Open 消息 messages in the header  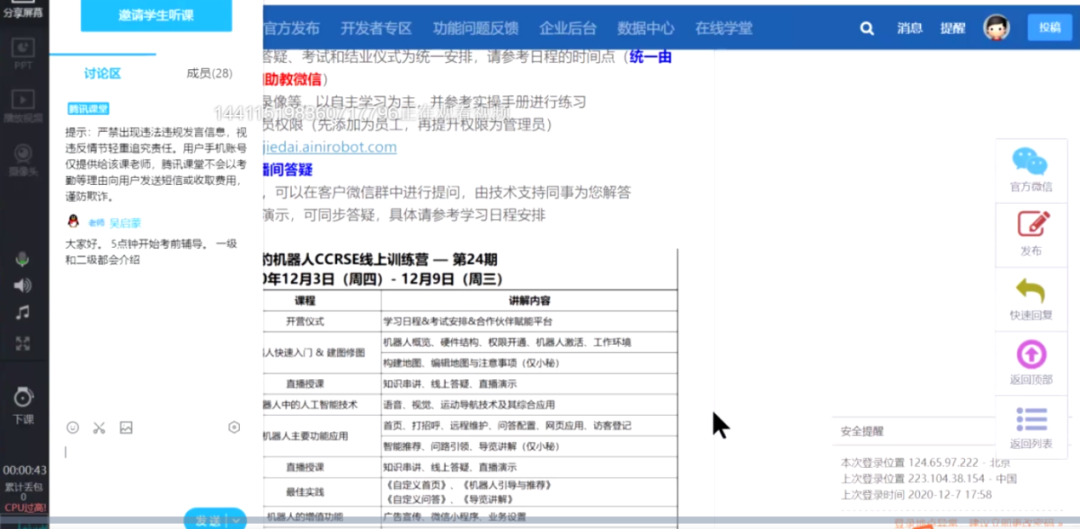909,28
